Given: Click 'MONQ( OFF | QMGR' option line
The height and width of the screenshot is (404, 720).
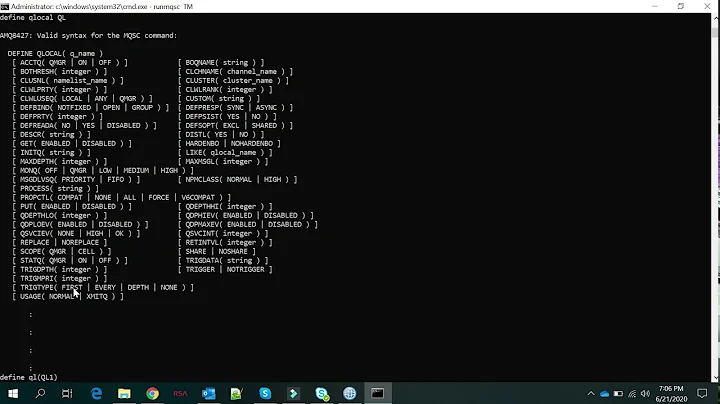Looking at the screenshot, I should 103,170.
